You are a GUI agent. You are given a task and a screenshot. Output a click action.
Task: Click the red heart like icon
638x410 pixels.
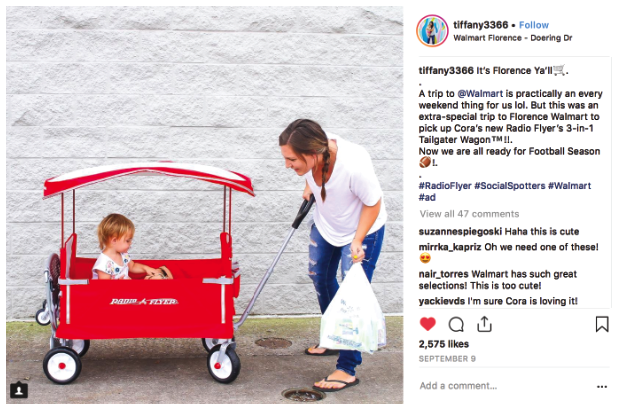coord(427,324)
